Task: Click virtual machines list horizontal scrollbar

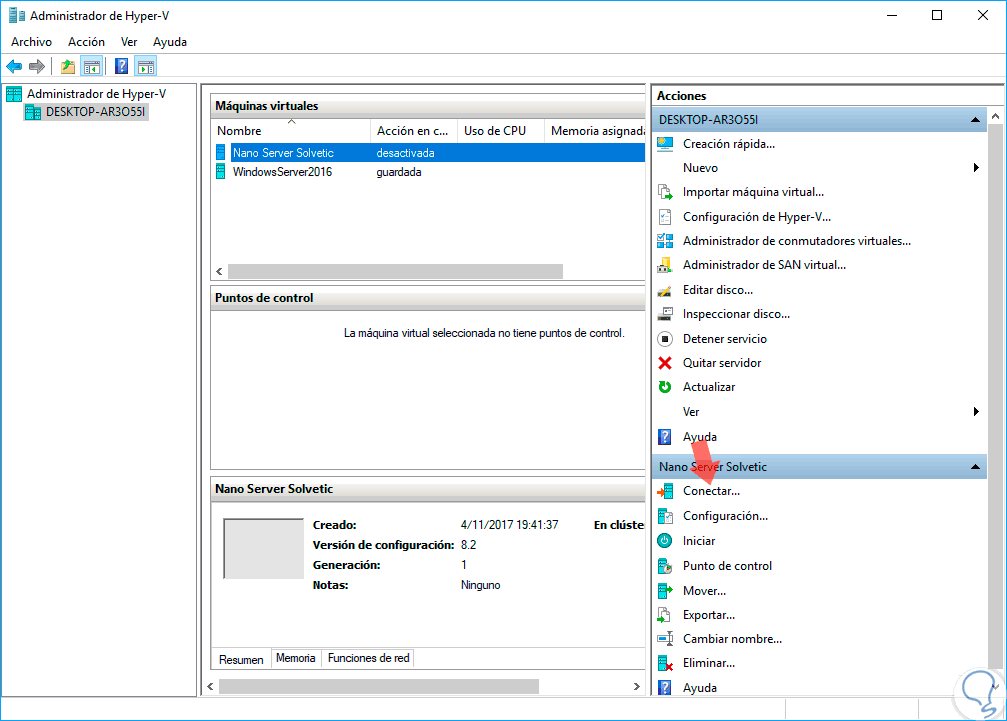Action: [395, 272]
